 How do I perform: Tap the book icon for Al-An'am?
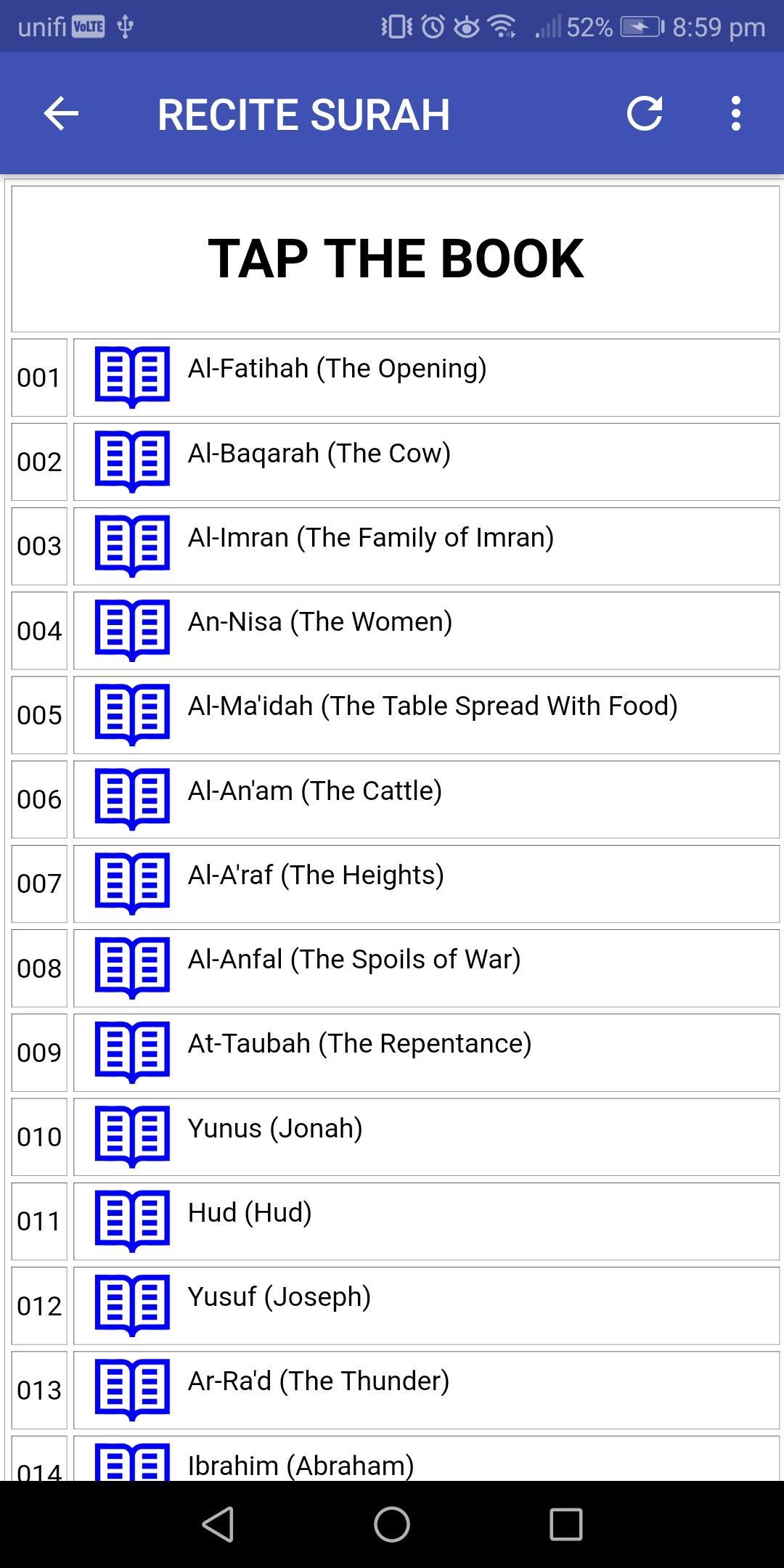132,799
